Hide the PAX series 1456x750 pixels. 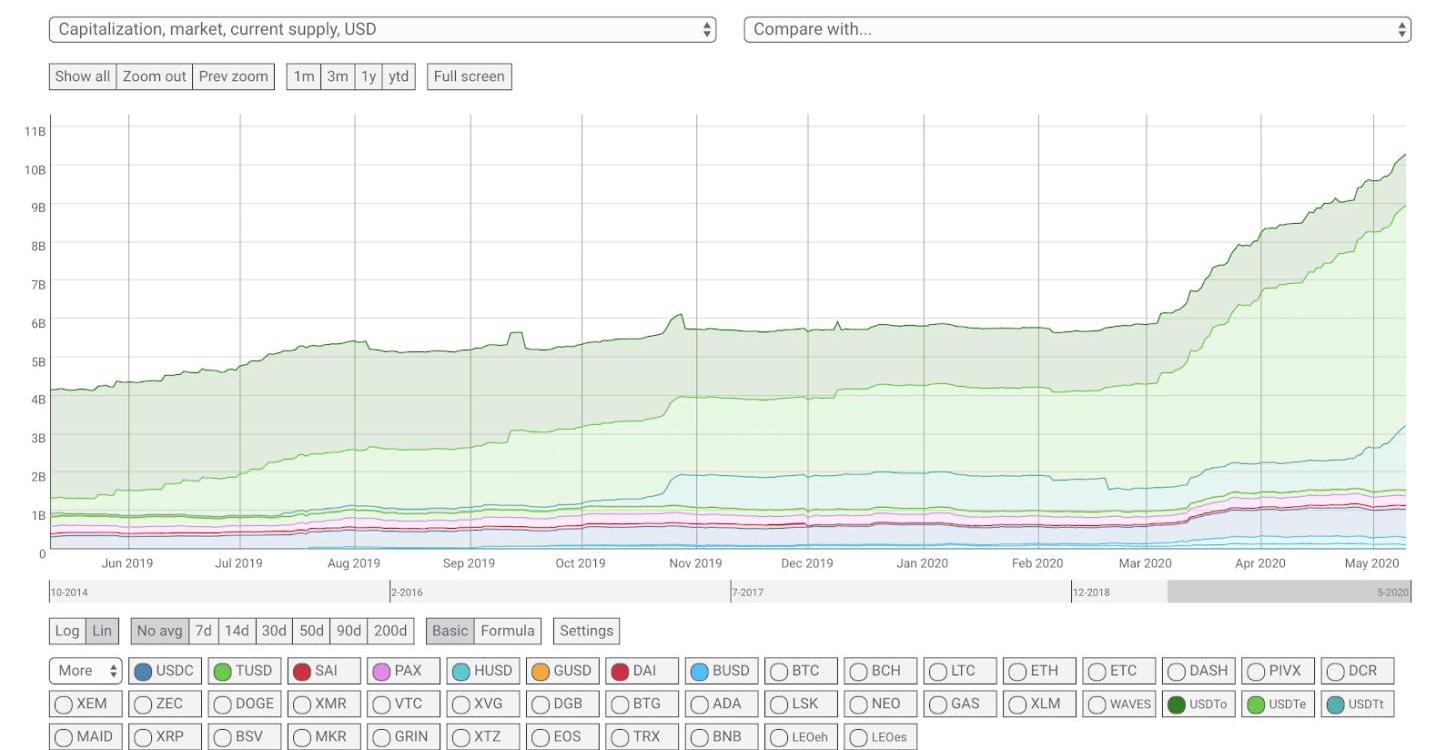(x=398, y=671)
